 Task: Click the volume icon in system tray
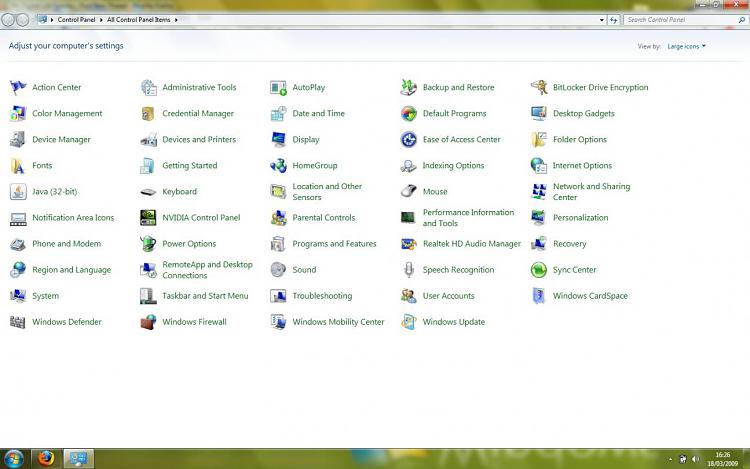(695, 459)
